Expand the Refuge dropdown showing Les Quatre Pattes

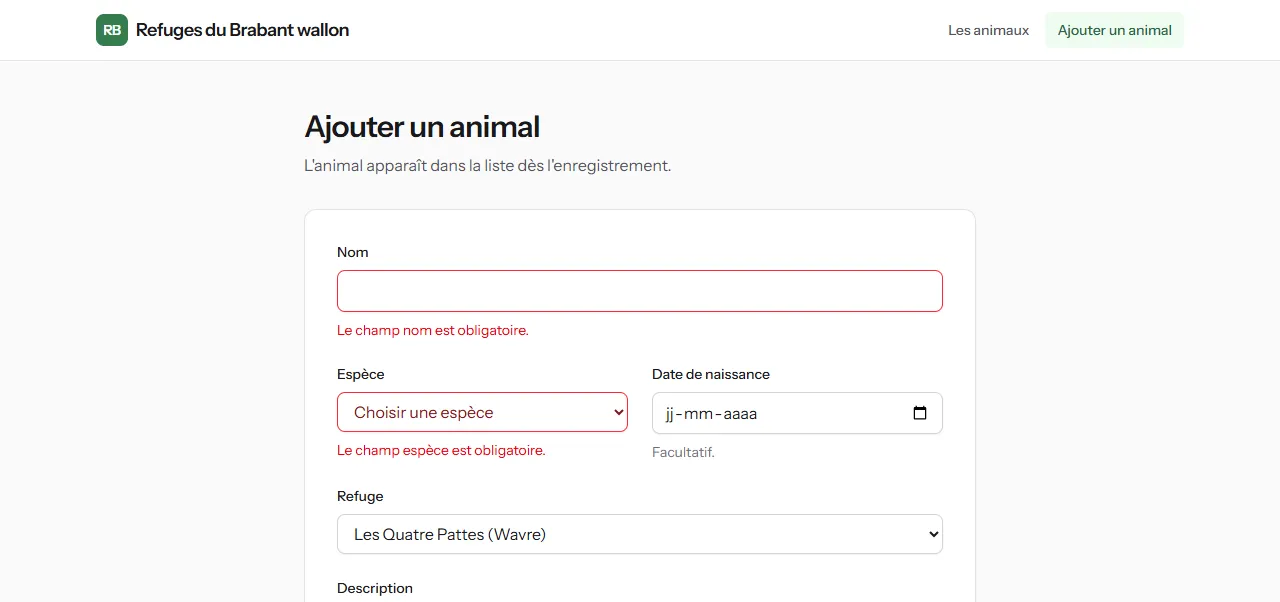click(640, 534)
